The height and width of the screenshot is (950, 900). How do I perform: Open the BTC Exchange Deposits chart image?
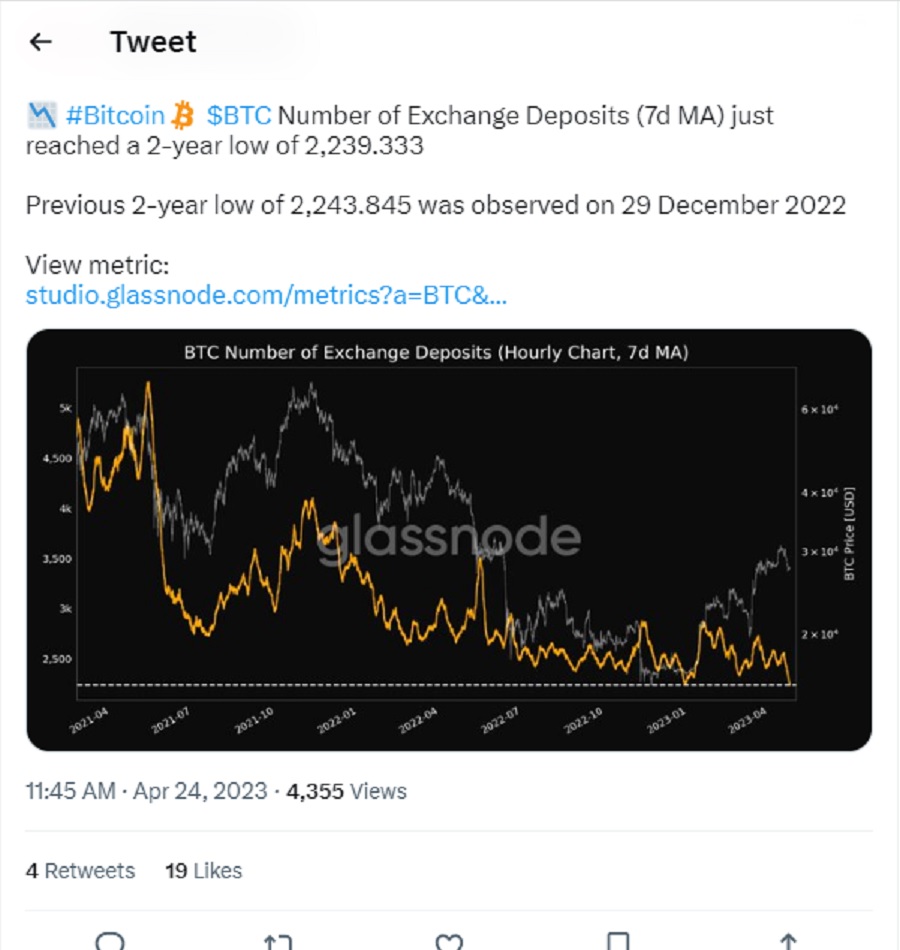[x=449, y=540]
